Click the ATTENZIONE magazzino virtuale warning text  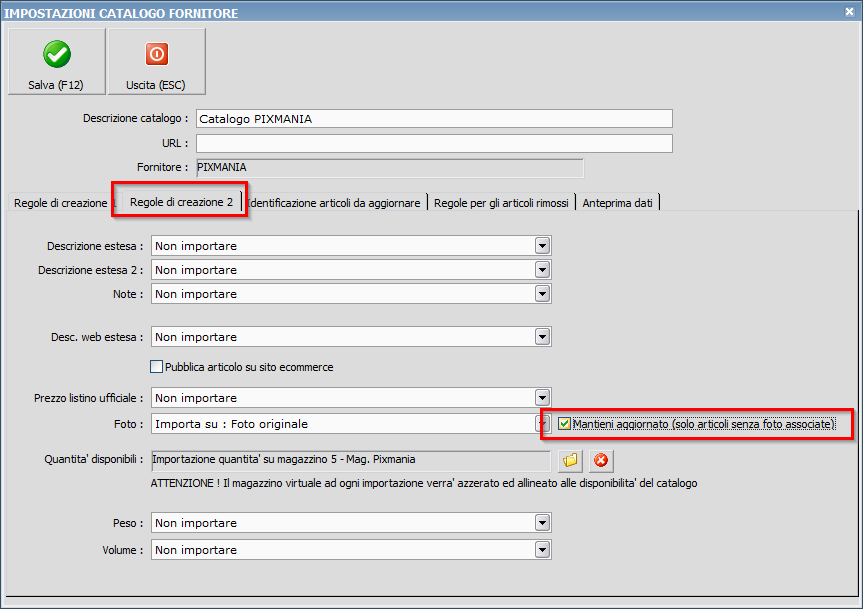(x=424, y=483)
